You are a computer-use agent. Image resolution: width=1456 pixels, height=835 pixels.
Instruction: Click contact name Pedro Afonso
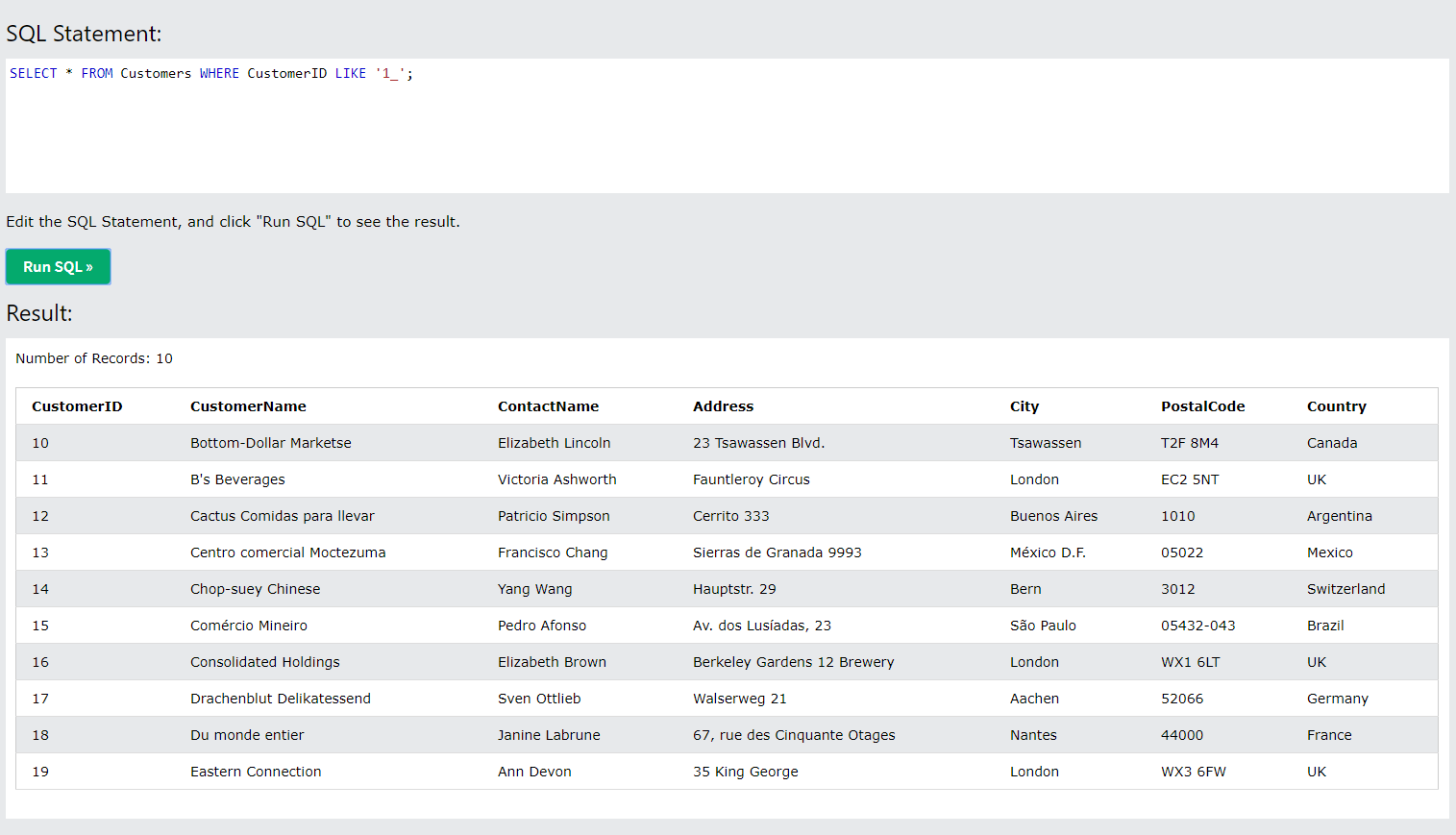click(542, 626)
